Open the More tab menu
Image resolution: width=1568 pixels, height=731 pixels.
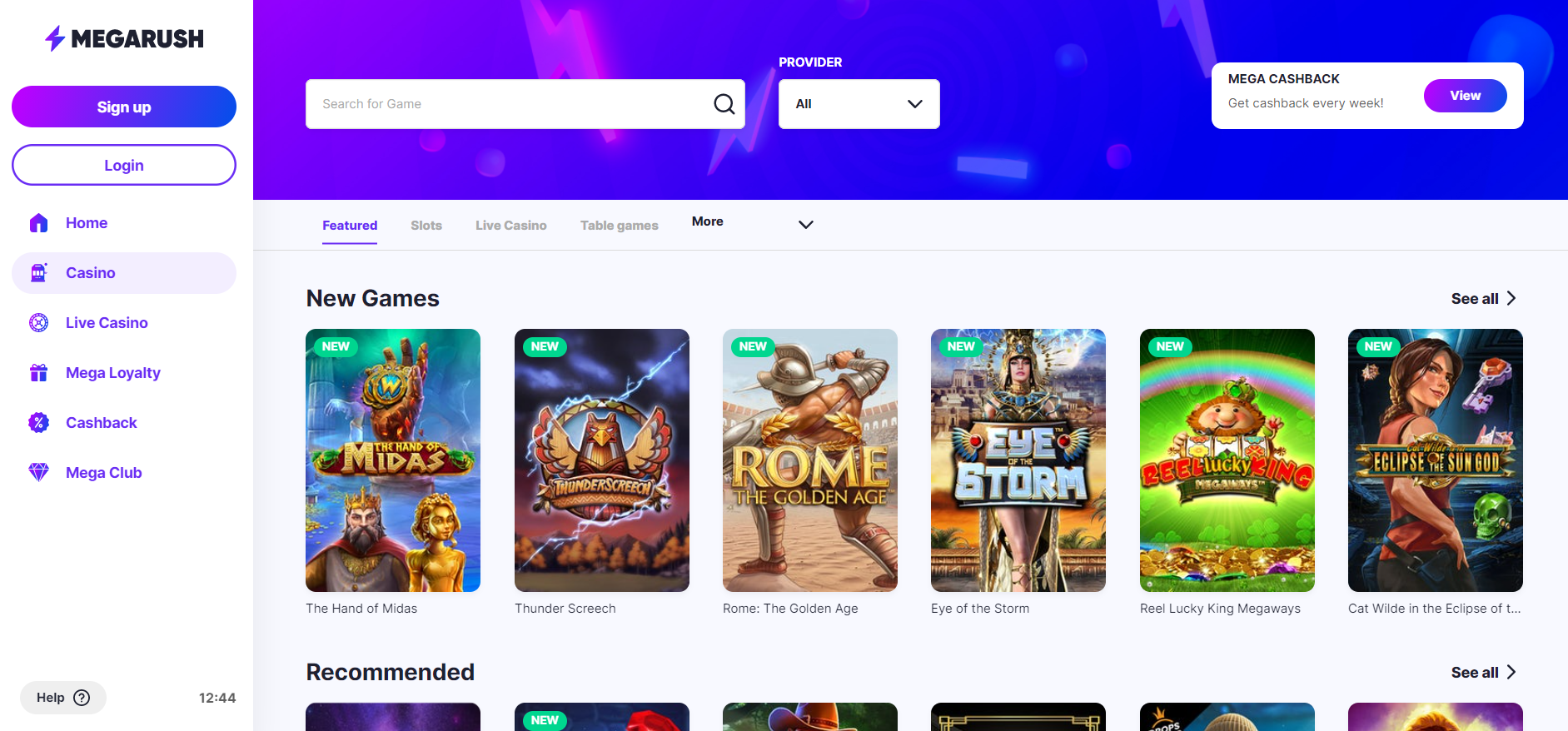708,221
